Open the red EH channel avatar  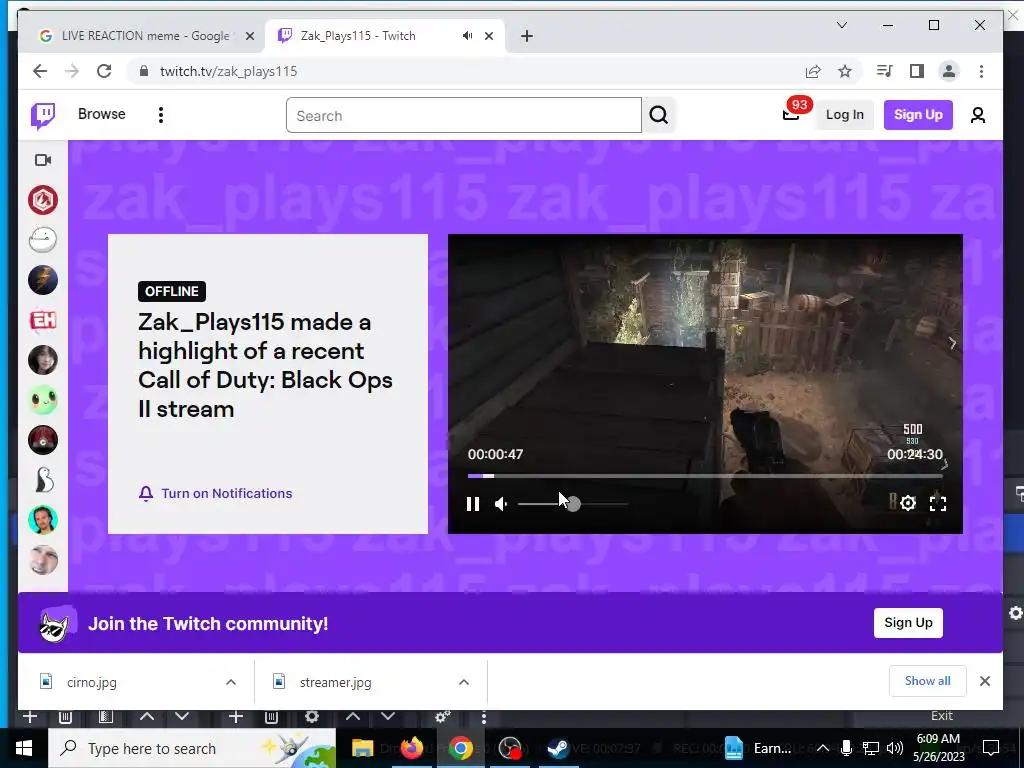(43, 320)
